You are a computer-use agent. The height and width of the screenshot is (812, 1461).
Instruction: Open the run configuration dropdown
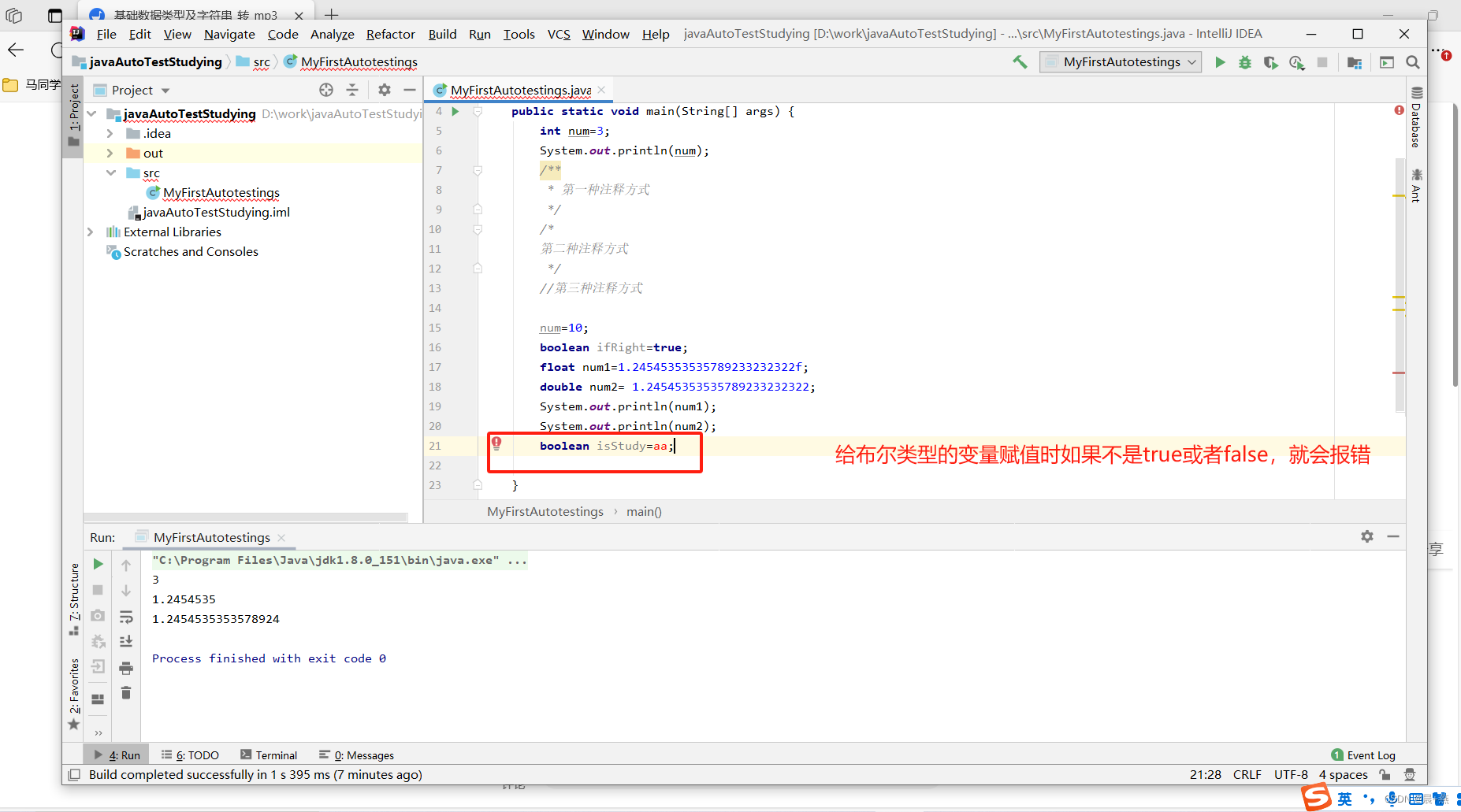1121,62
